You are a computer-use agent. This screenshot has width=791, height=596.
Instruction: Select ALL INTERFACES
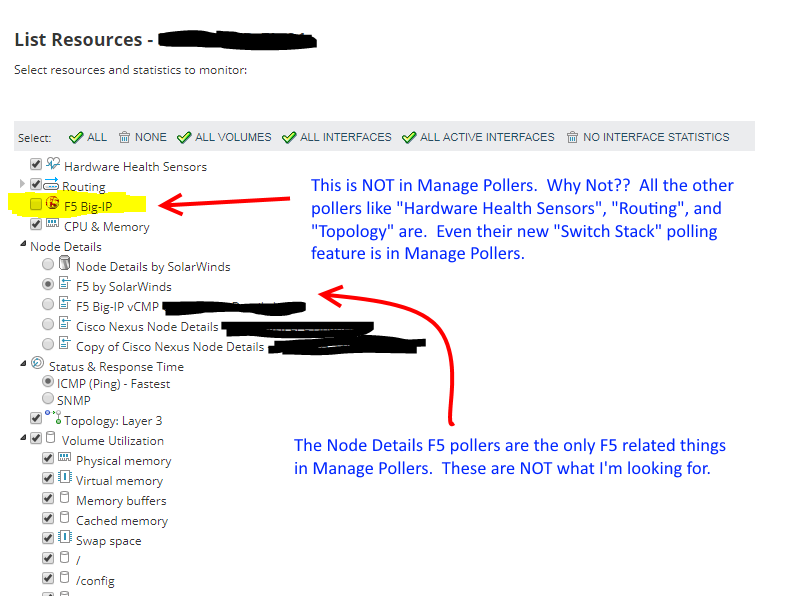(337, 137)
